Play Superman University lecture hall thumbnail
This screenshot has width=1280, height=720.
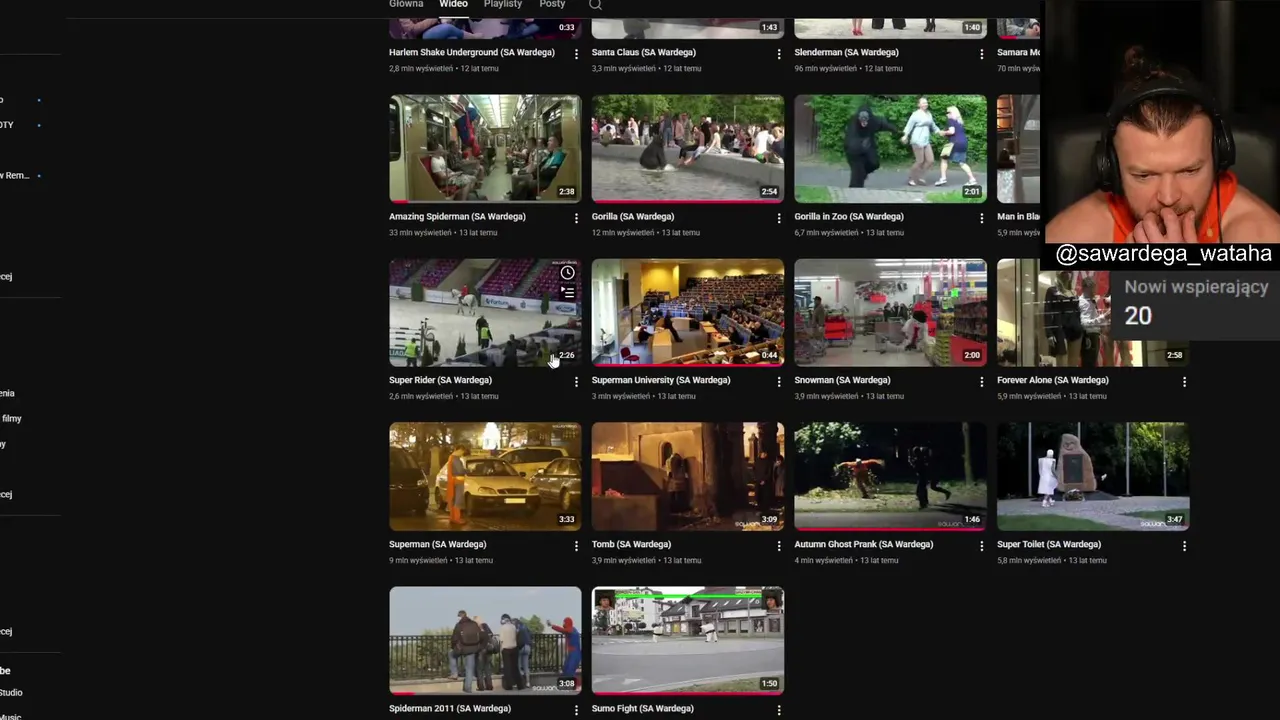[x=688, y=313]
